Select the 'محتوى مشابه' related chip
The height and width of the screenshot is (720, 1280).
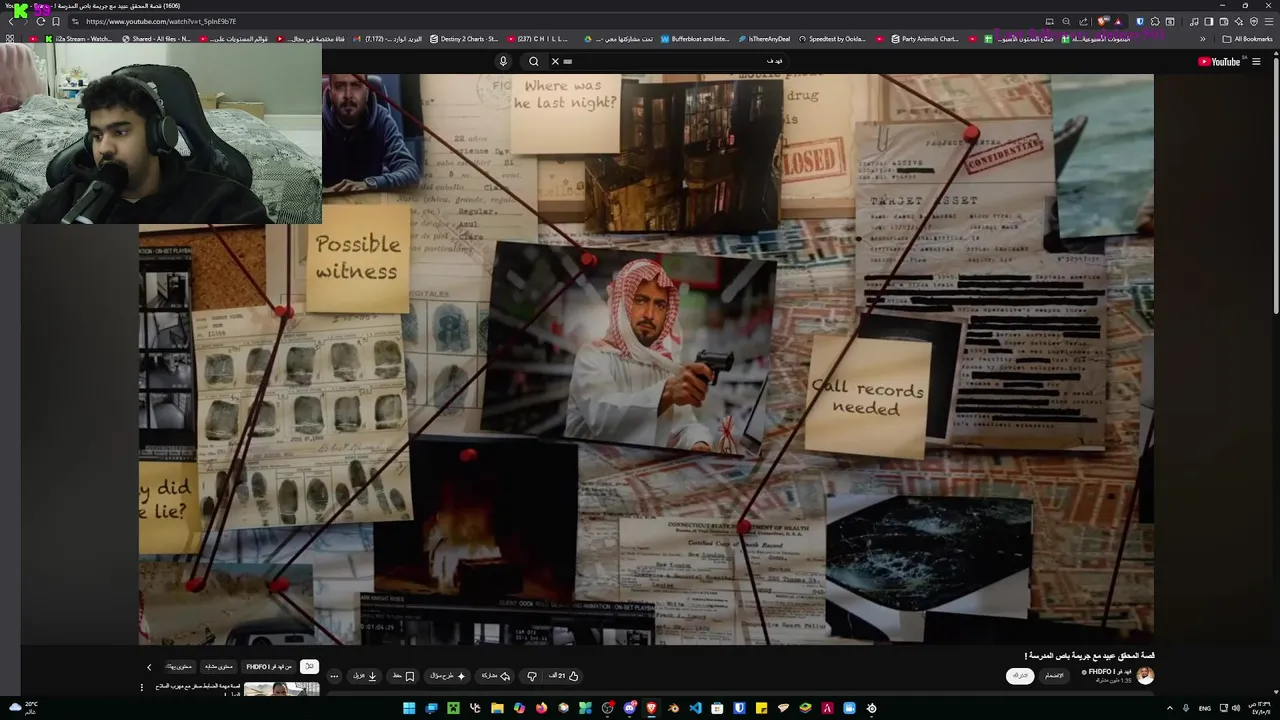[218, 666]
